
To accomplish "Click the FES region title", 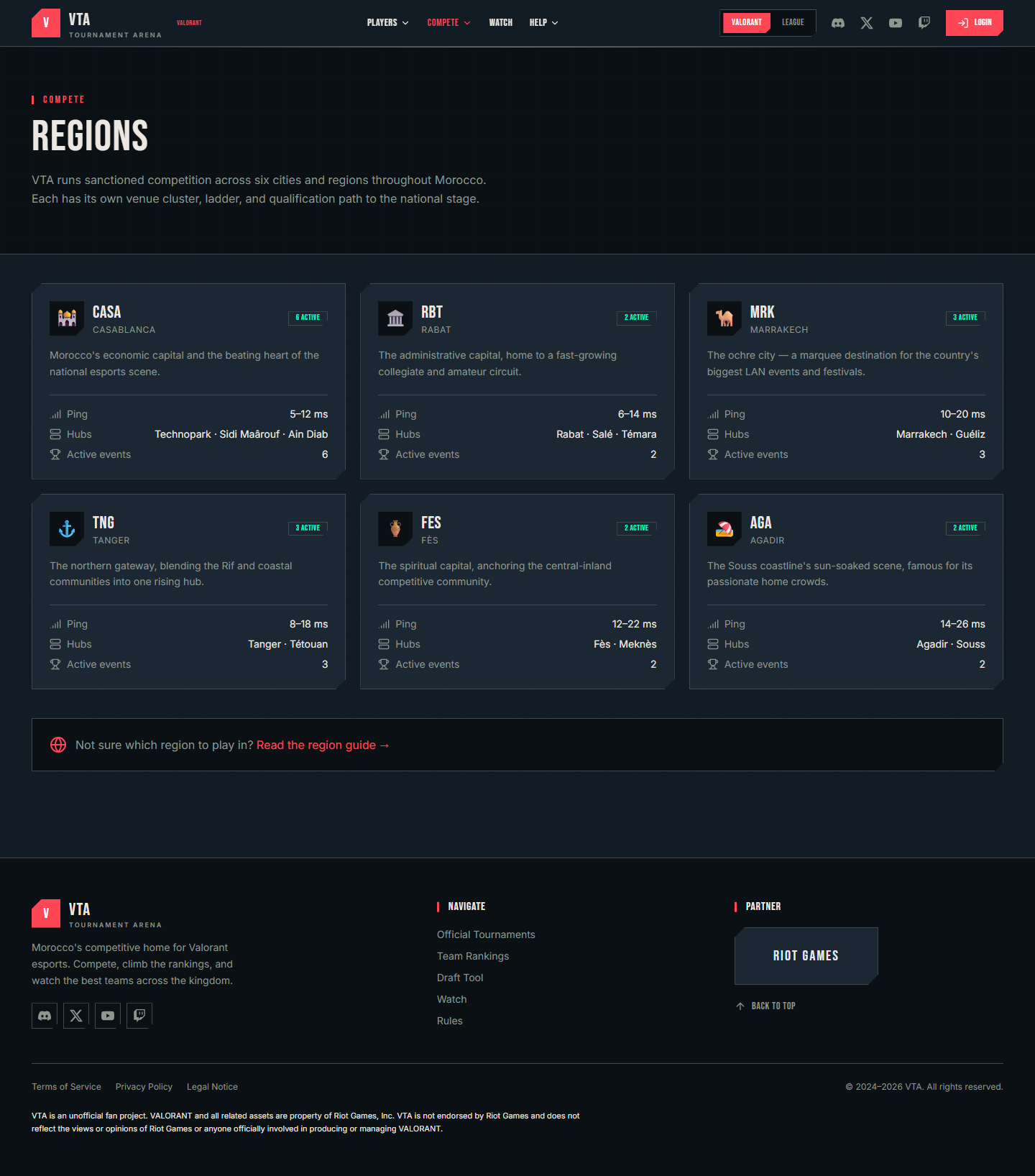I will (431, 523).
